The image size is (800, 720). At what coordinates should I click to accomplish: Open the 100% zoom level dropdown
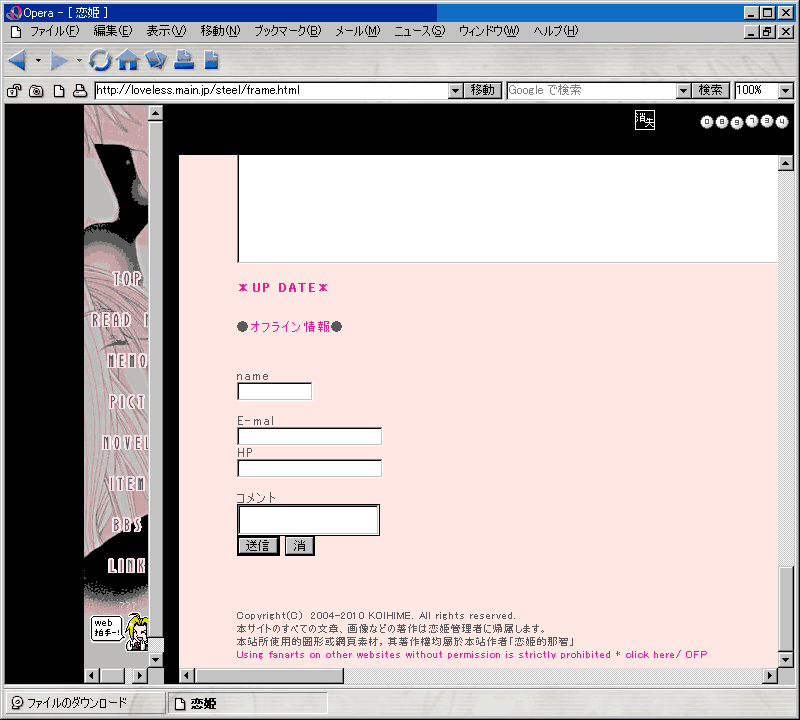click(786, 91)
